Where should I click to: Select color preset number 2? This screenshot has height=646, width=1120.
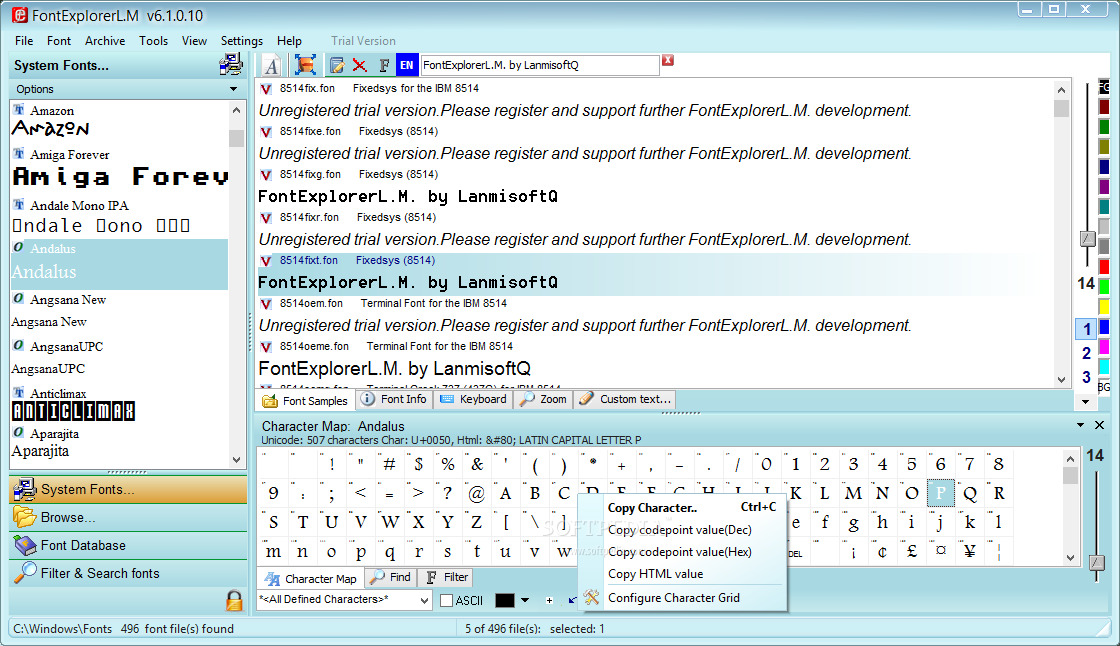pyautogui.click(x=1086, y=353)
